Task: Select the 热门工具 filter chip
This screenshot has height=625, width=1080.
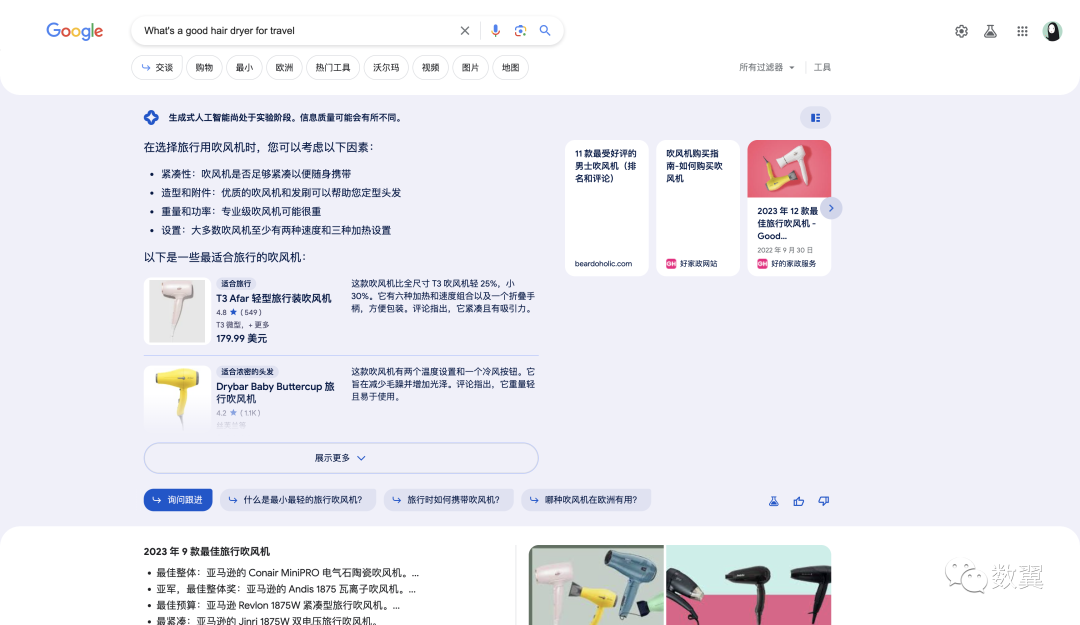Action: pyautogui.click(x=333, y=68)
